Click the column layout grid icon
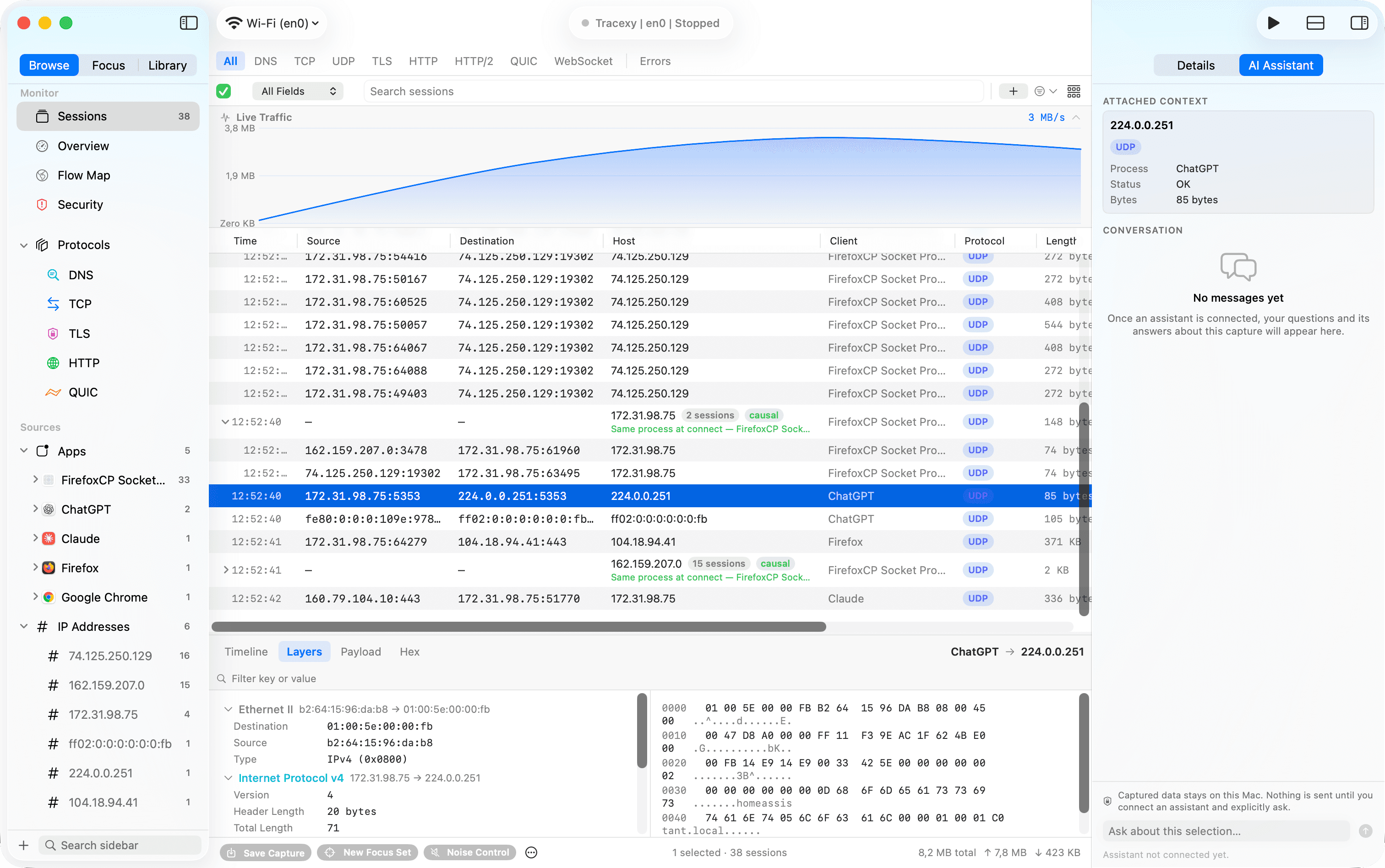The image size is (1385, 868). tap(1073, 91)
